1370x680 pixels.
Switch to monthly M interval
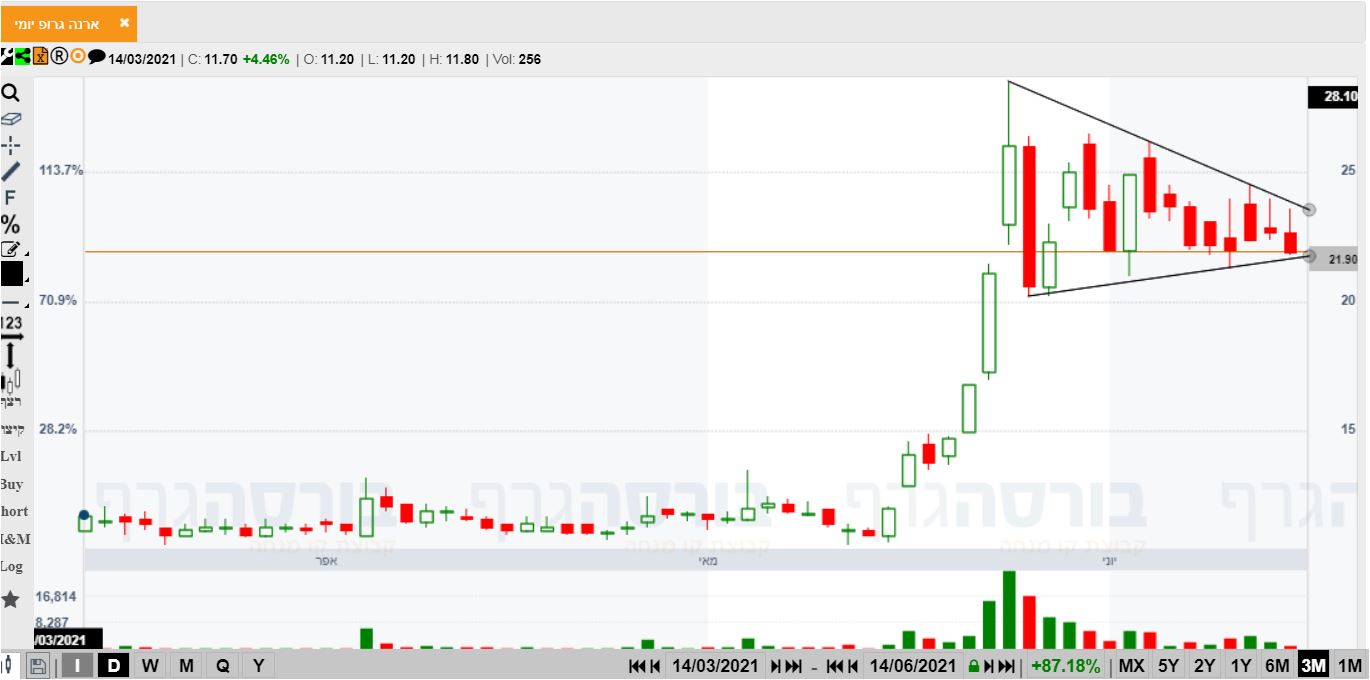[186, 666]
